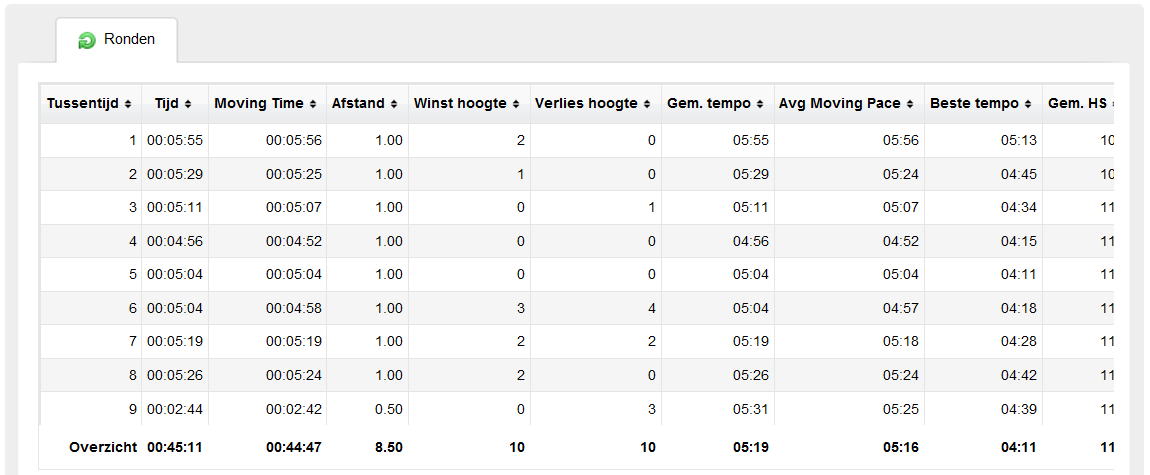Click lap 9 distance 0.50

pos(389,409)
